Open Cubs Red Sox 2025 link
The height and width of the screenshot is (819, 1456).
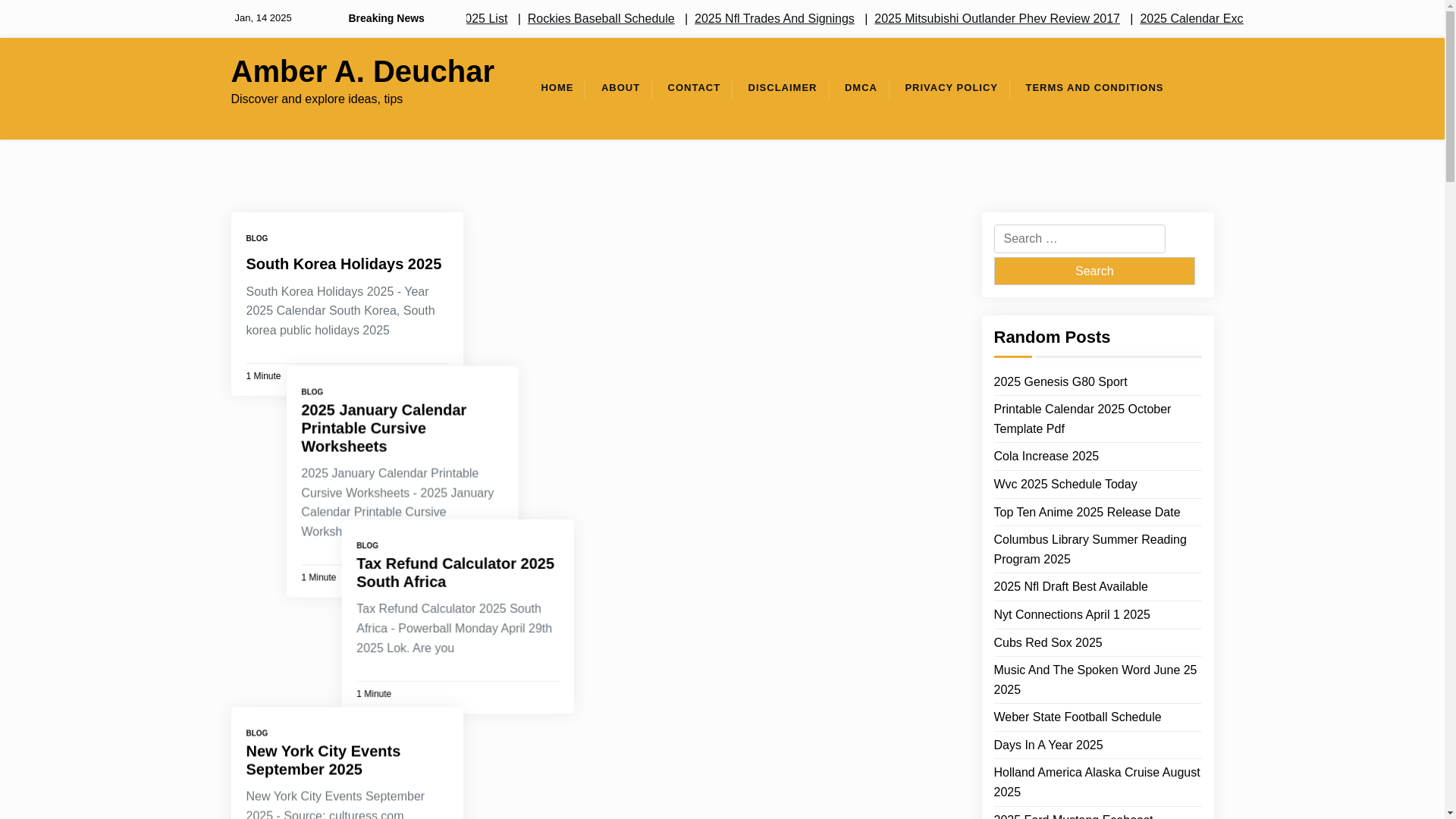point(1047,643)
